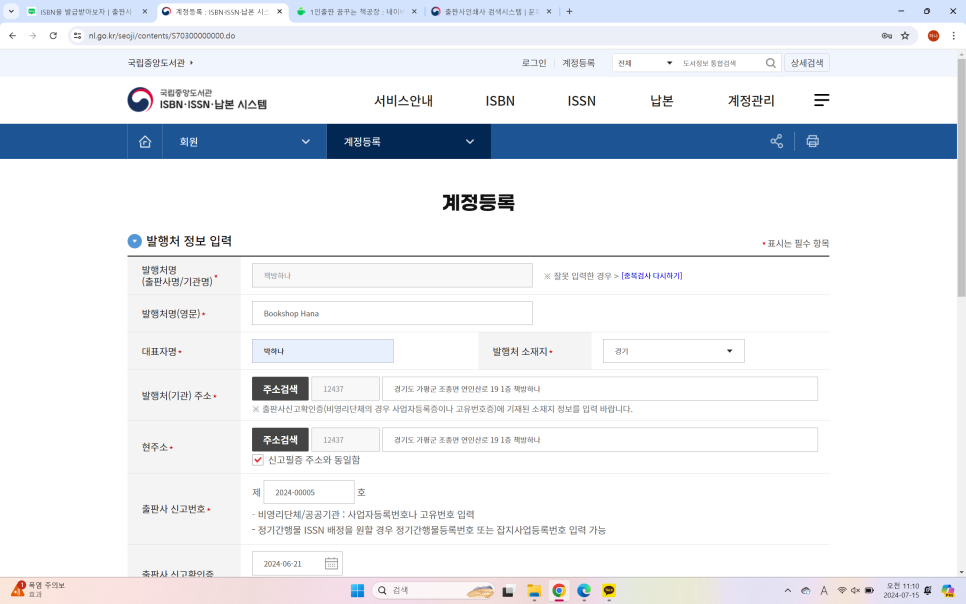Click the Wi-Fi icon in system tray
Screen dimensions: 966x604
pos(842,590)
